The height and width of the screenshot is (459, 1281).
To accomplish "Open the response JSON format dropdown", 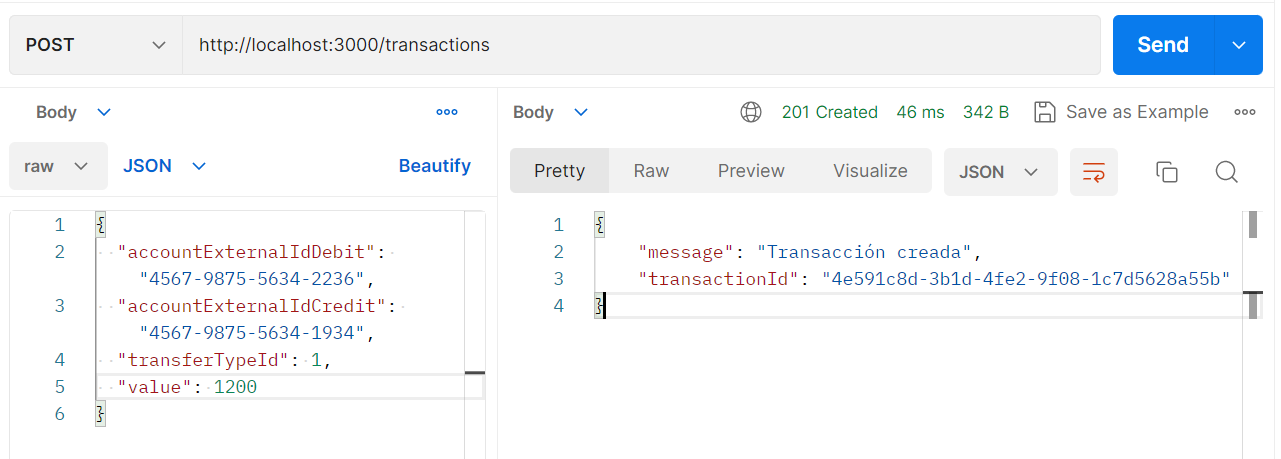I will click(1000, 172).
